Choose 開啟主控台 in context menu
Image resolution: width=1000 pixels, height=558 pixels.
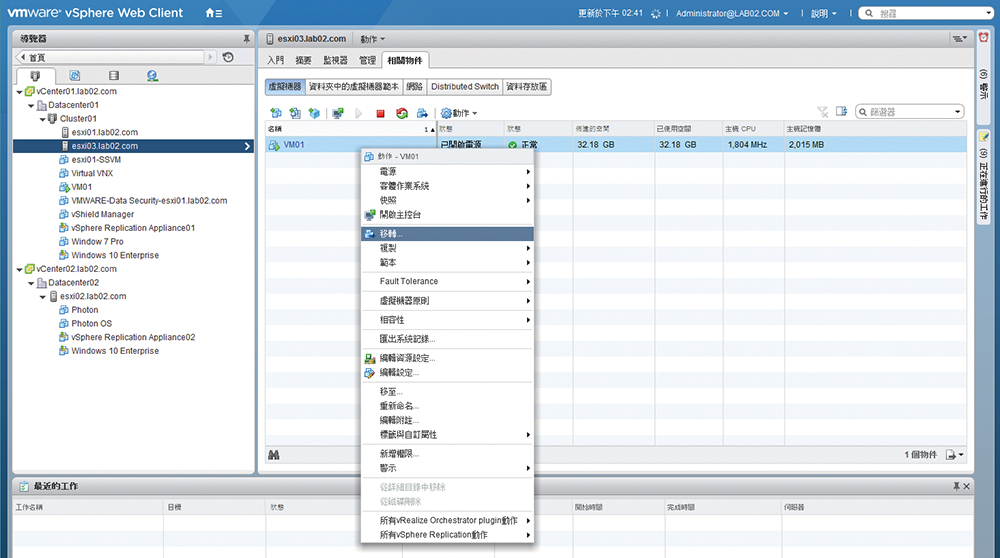tap(447, 215)
